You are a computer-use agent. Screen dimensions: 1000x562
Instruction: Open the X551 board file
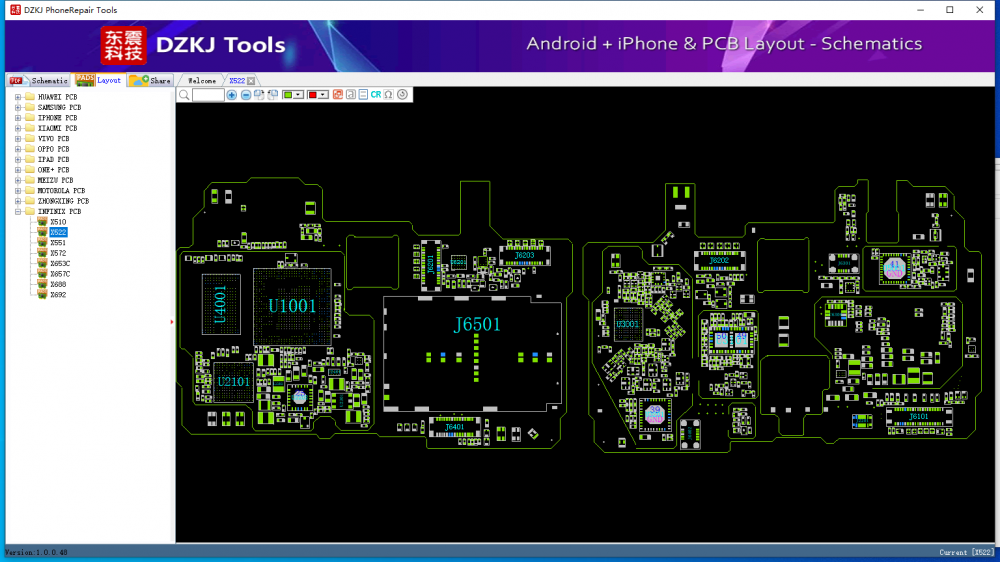pyautogui.click(x=58, y=243)
